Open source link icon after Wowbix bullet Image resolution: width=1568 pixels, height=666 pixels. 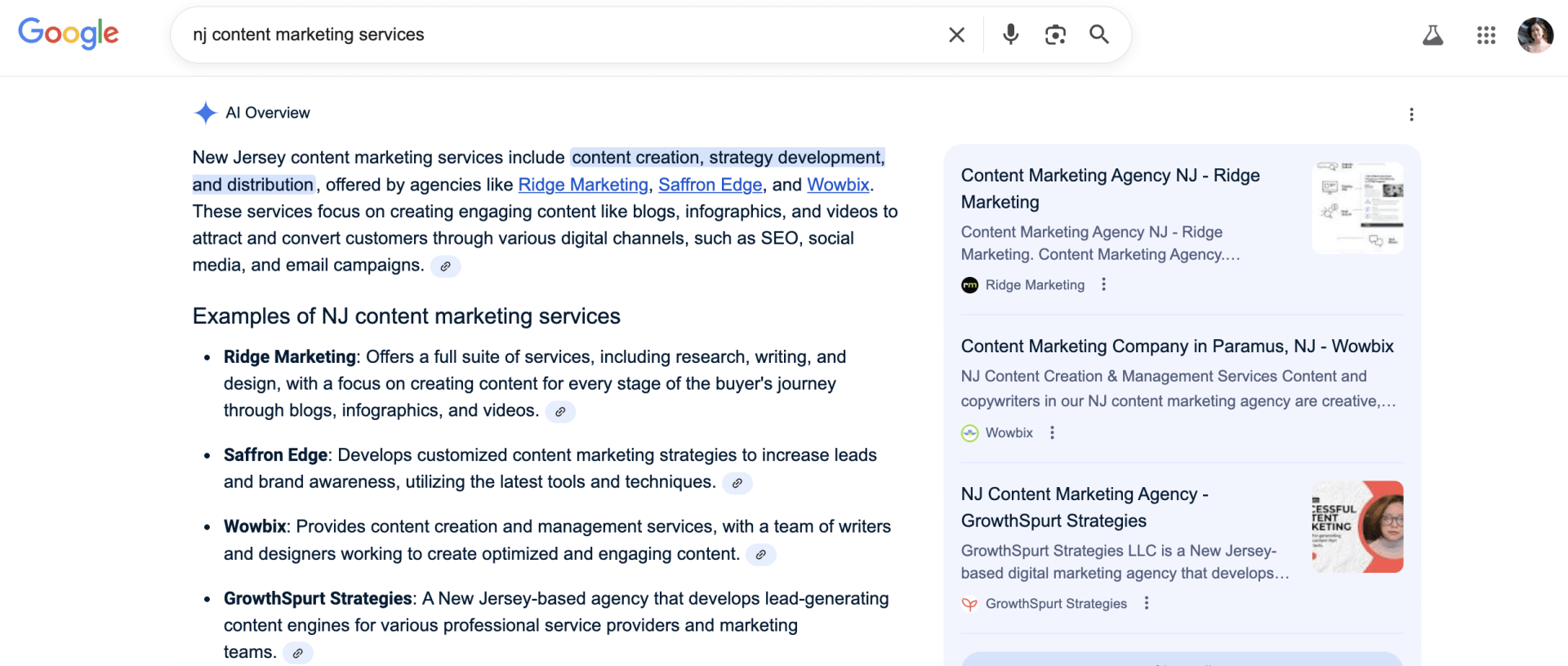760,555
